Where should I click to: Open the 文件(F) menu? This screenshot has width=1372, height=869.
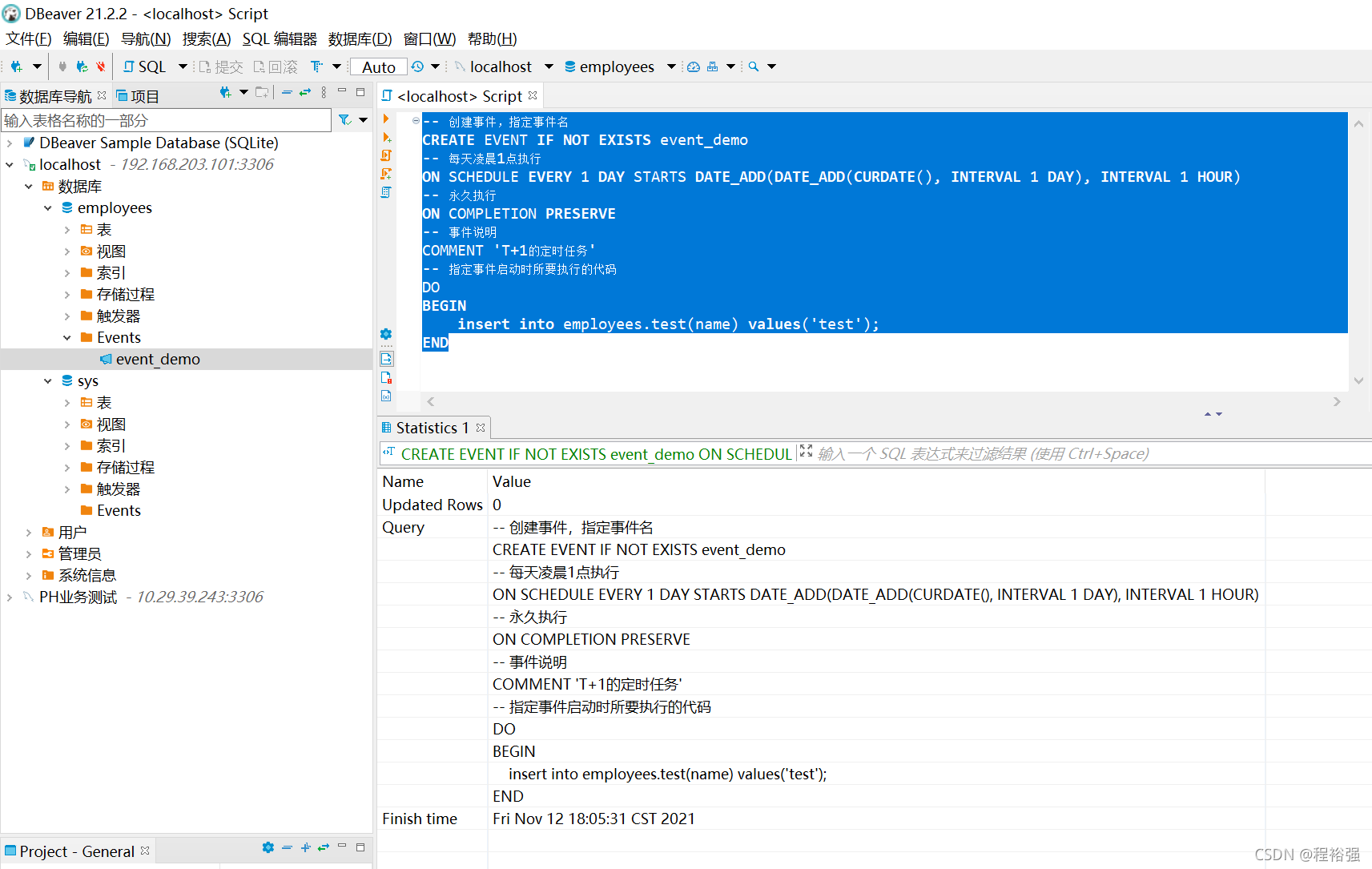tap(29, 38)
